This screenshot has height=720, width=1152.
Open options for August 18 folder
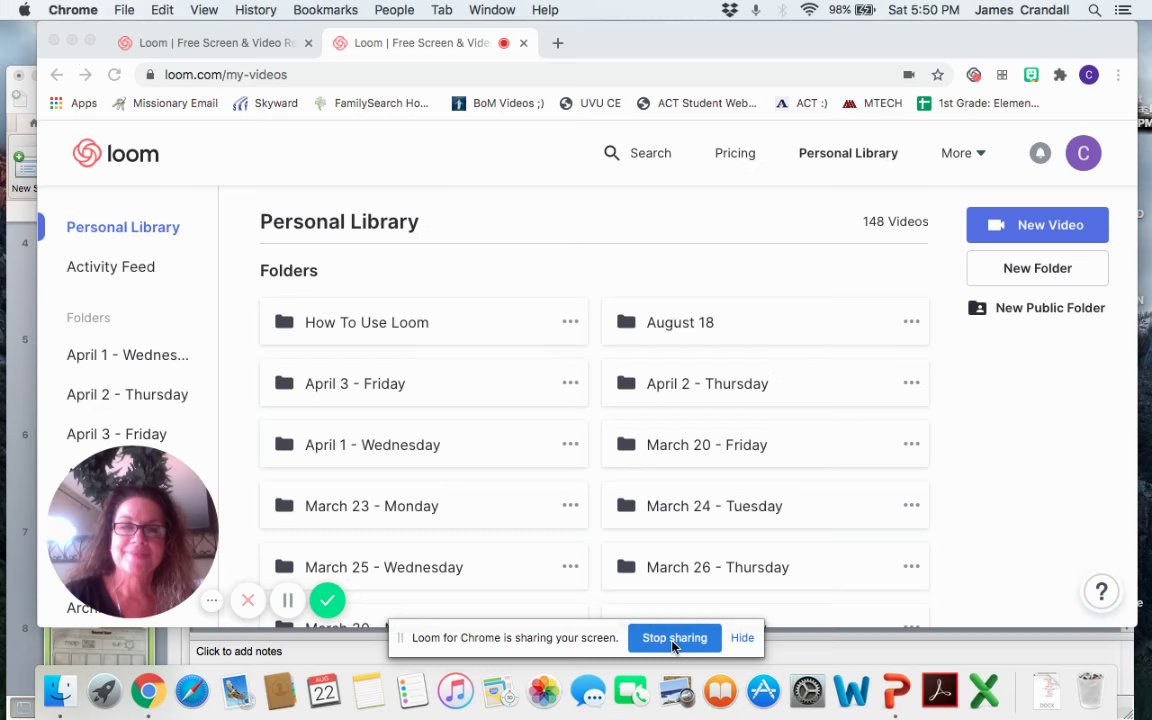911,322
